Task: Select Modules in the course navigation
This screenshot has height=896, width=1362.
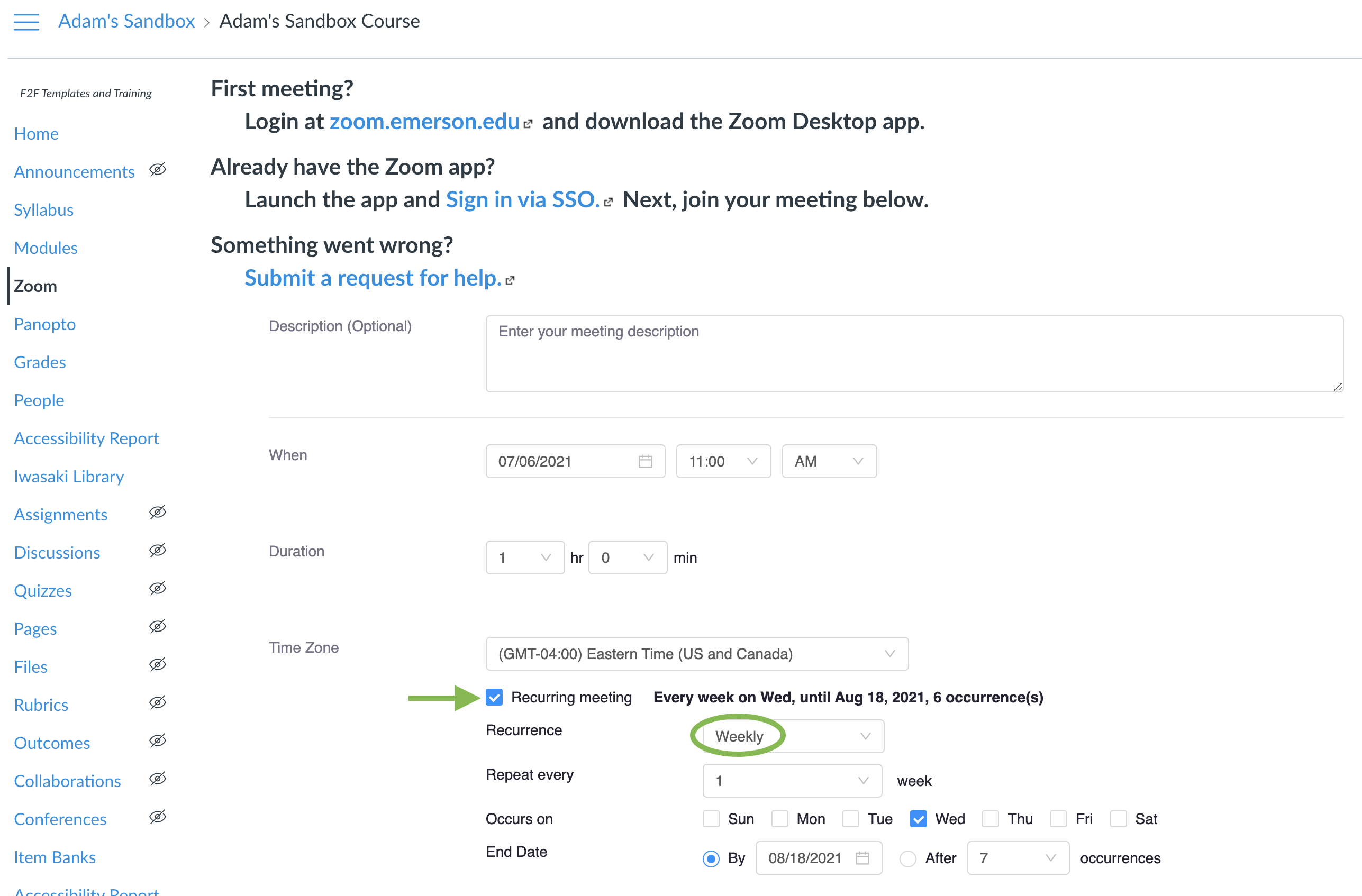Action: pyautogui.click(x=46, y=248)
